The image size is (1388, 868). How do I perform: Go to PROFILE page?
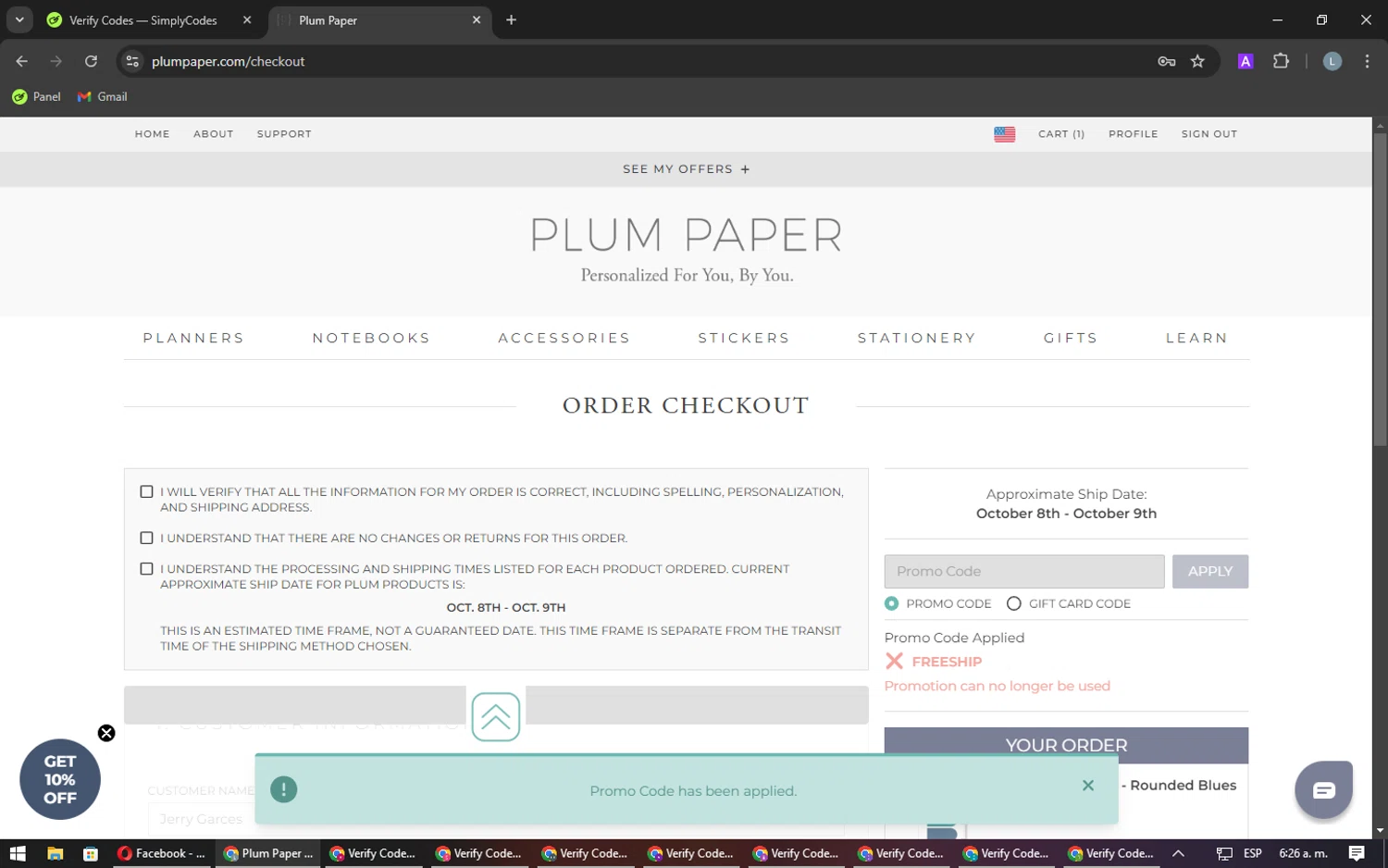pos(1133,134)
